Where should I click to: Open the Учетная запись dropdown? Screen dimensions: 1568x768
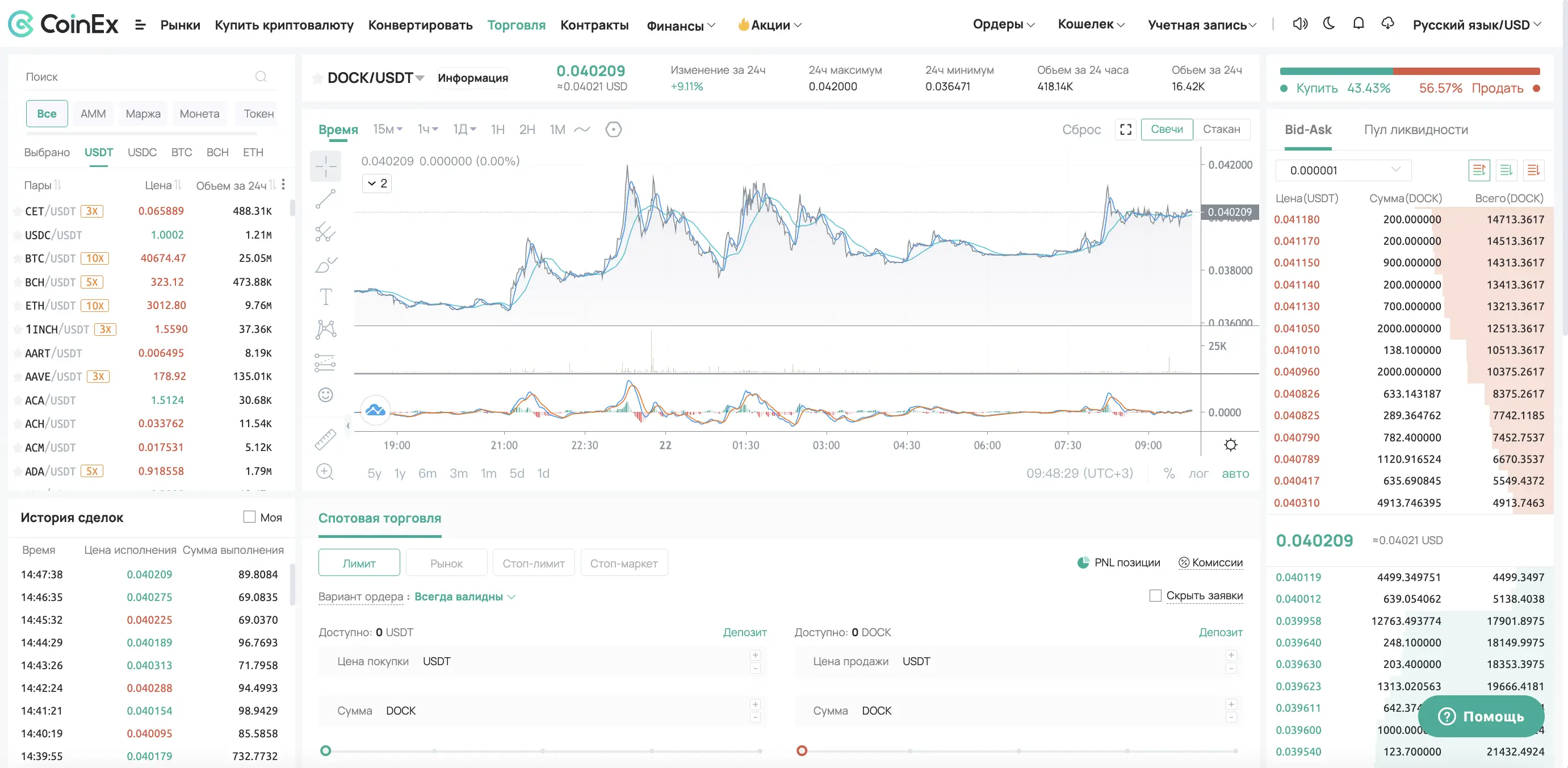click(x=1202, y=25)
